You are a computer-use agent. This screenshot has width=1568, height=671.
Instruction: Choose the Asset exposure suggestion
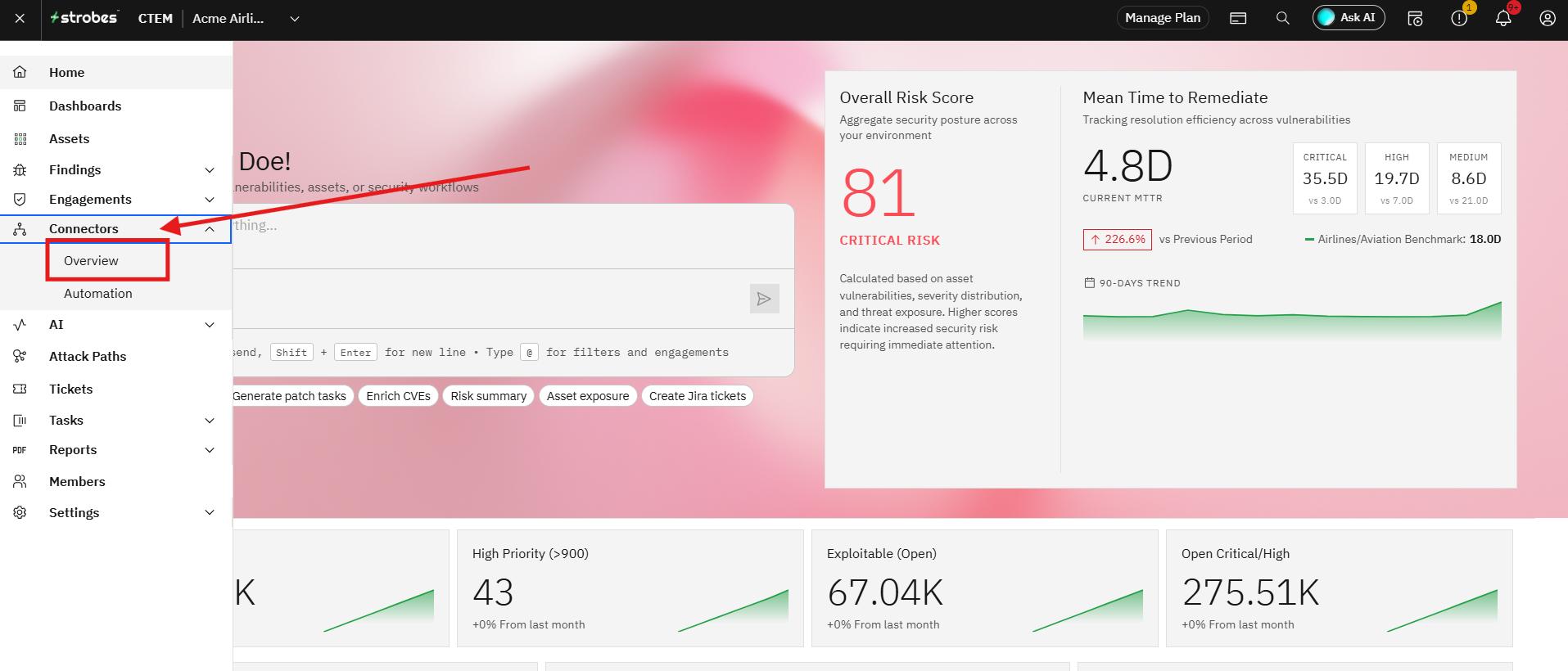pos(588,396)
